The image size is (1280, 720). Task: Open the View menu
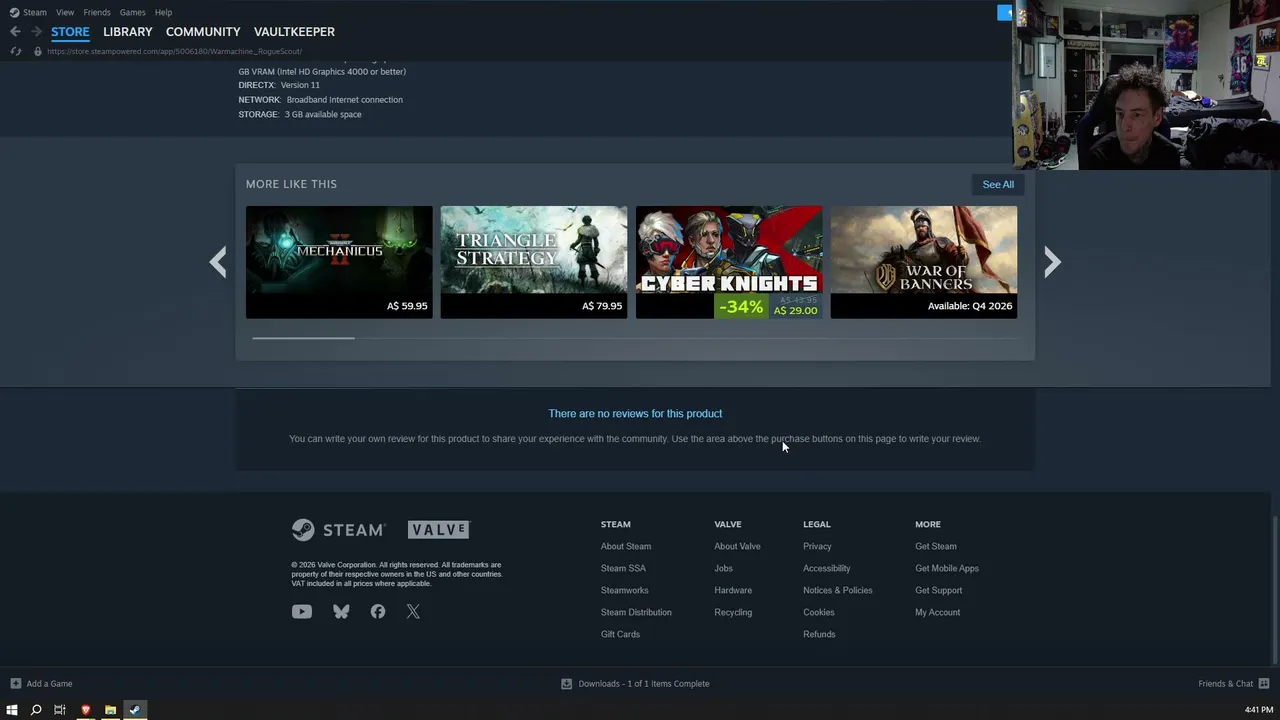[65, 12]
